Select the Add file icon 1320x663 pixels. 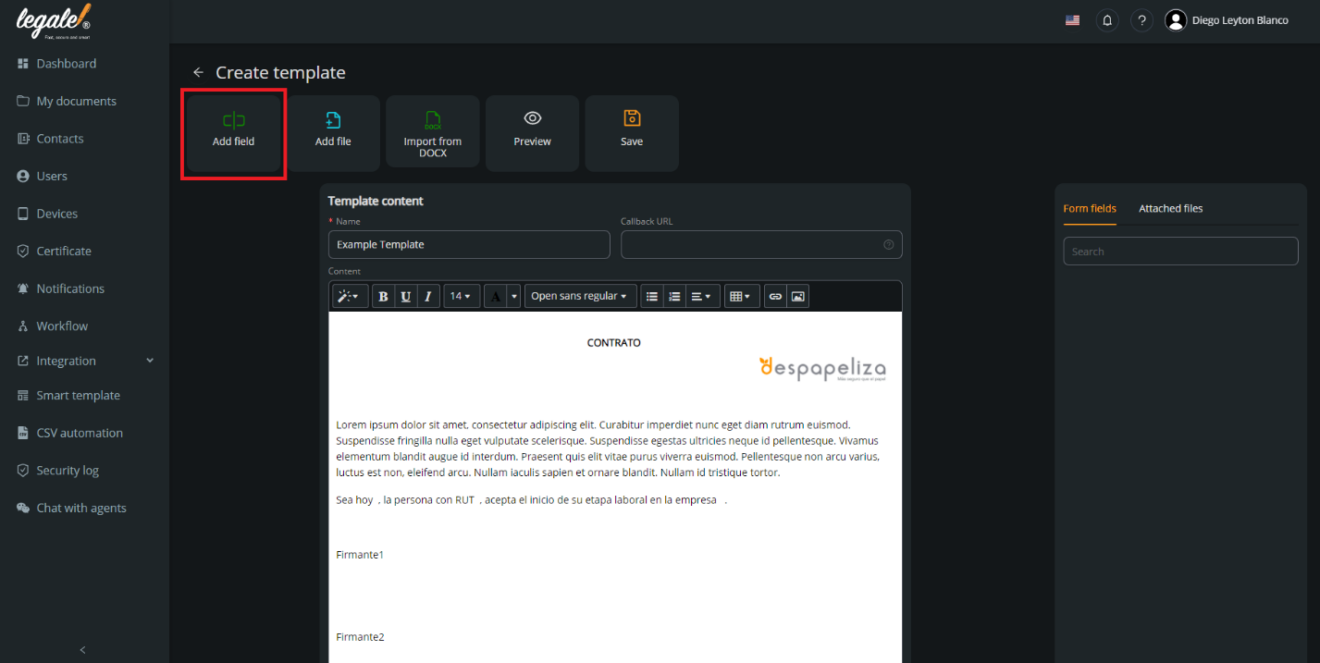[333, 130]
